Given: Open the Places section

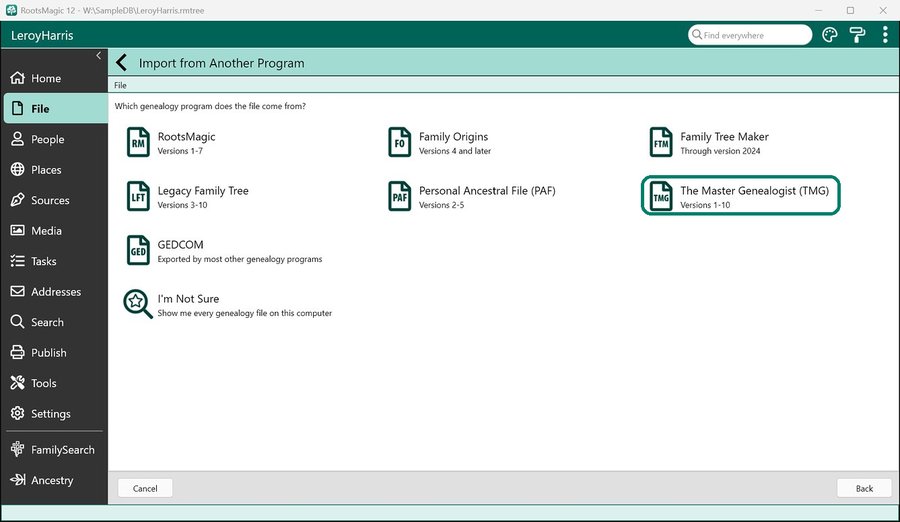Looking at the screenshot, I should (54, 169).
